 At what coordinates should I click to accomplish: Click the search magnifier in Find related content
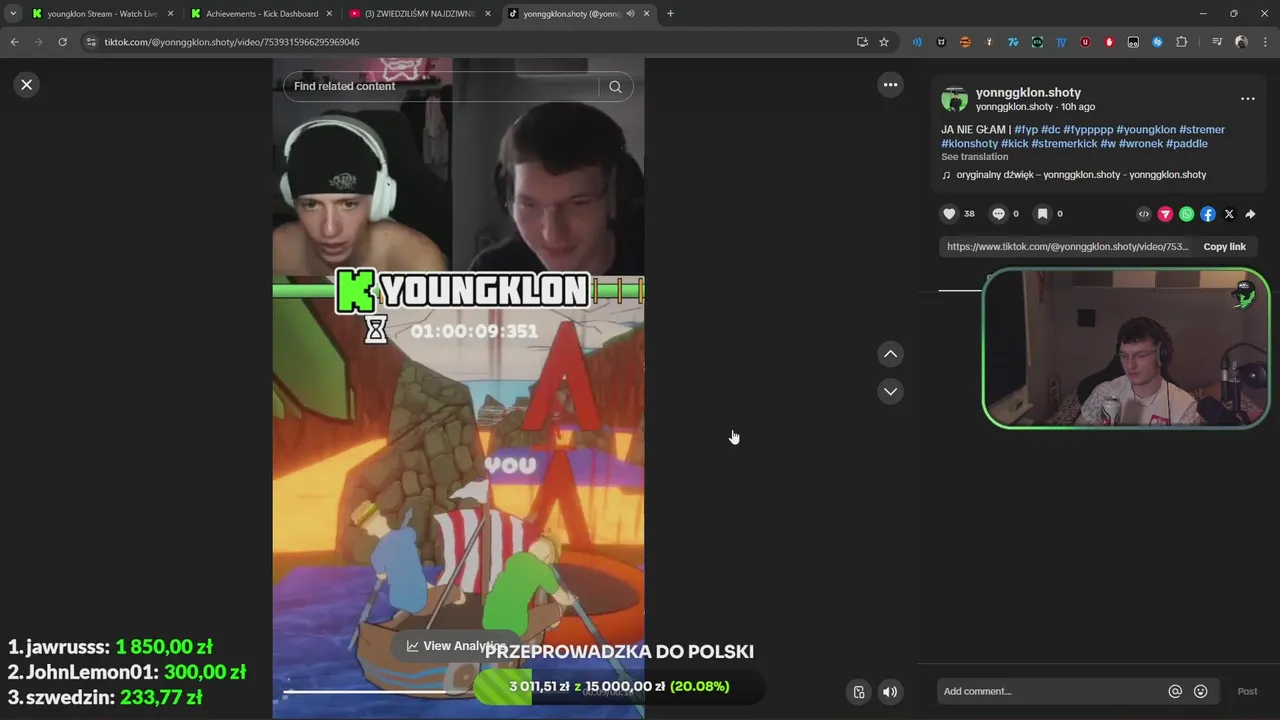[x=615, y=86]
